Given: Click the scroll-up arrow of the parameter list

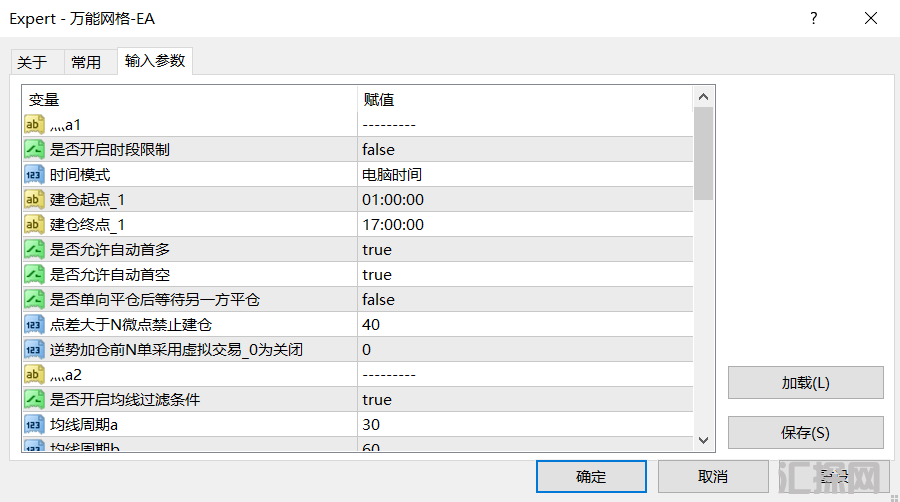Looking at the screenshot, I should pyautogui.click(x=703, y=97).
